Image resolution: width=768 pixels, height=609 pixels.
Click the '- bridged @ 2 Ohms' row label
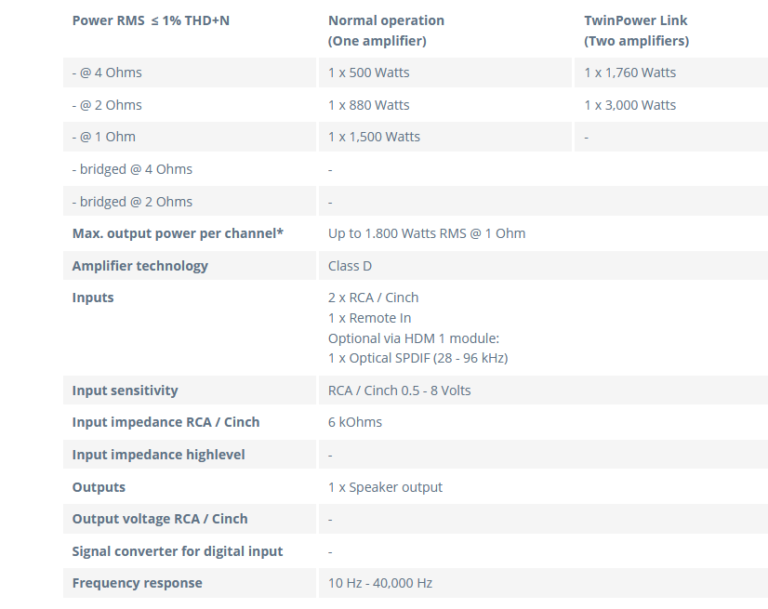coord(132,201)
